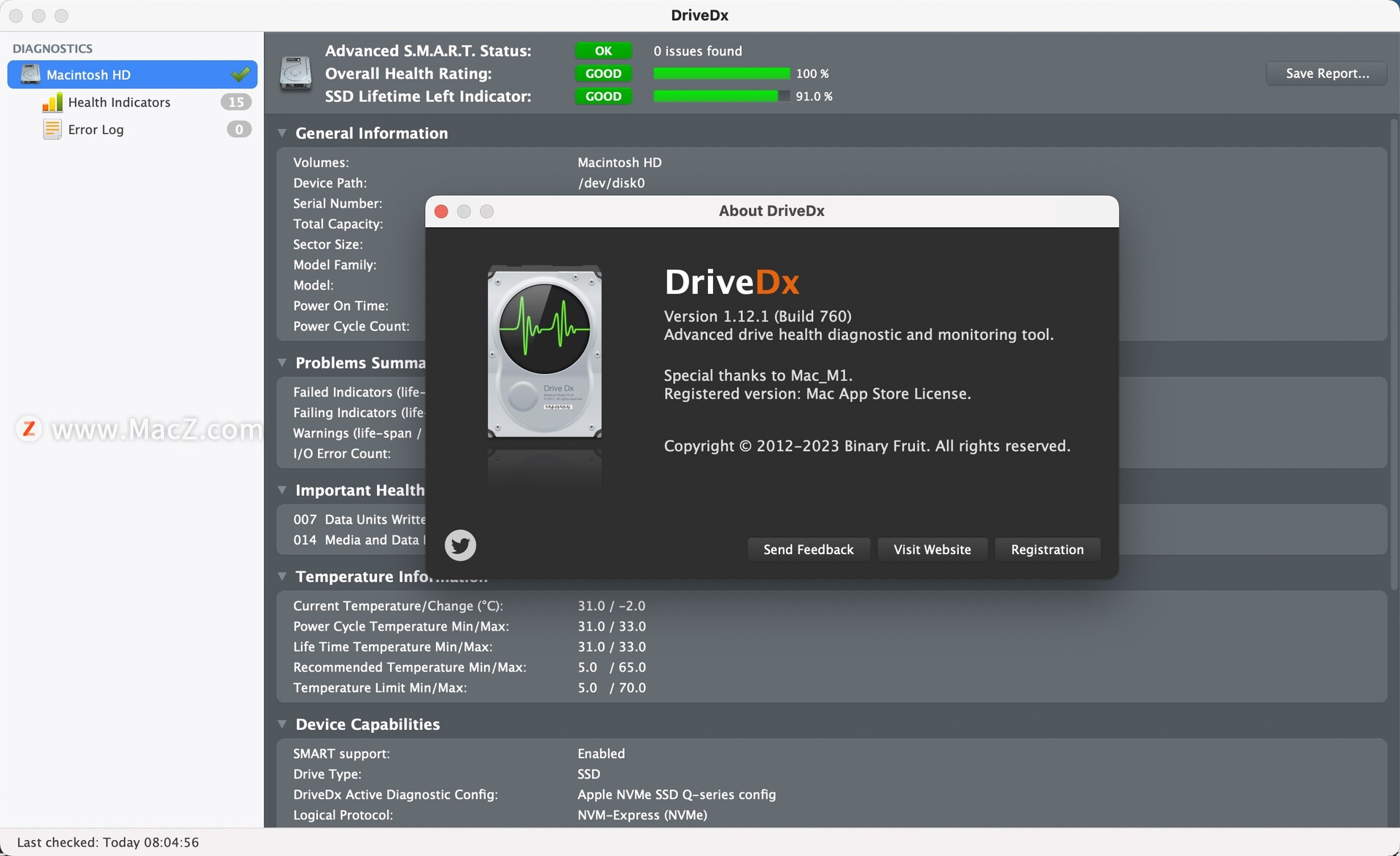Click 'Registered version: Mac App Store License.' text

[817, 394]
